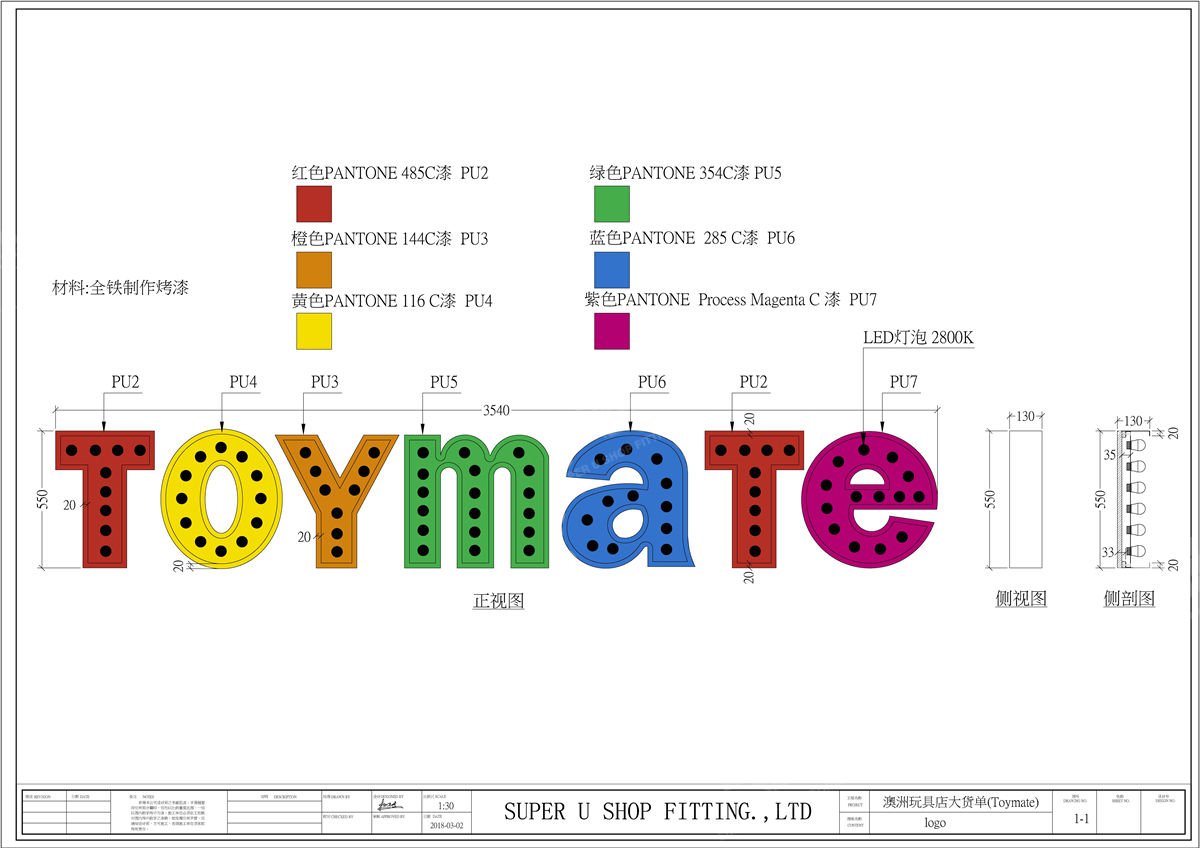Screen dimensions: 1200x848
Task: Click the date "2018-03-02" in title block
Action: coord(449,826)
